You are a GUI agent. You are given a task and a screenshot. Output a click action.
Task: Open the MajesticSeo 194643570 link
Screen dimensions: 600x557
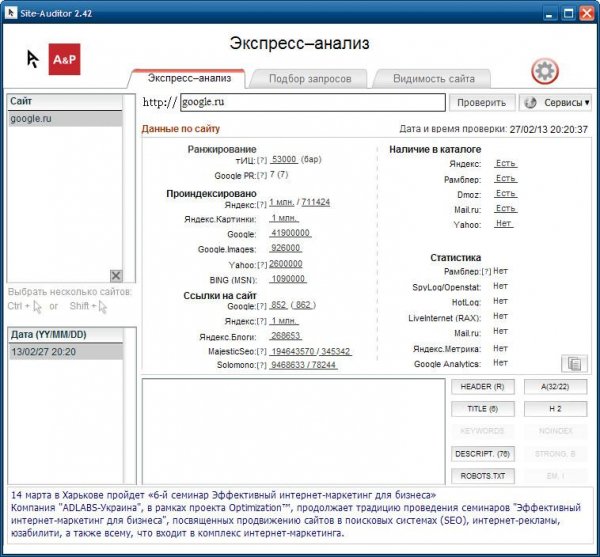pos(293,351)
